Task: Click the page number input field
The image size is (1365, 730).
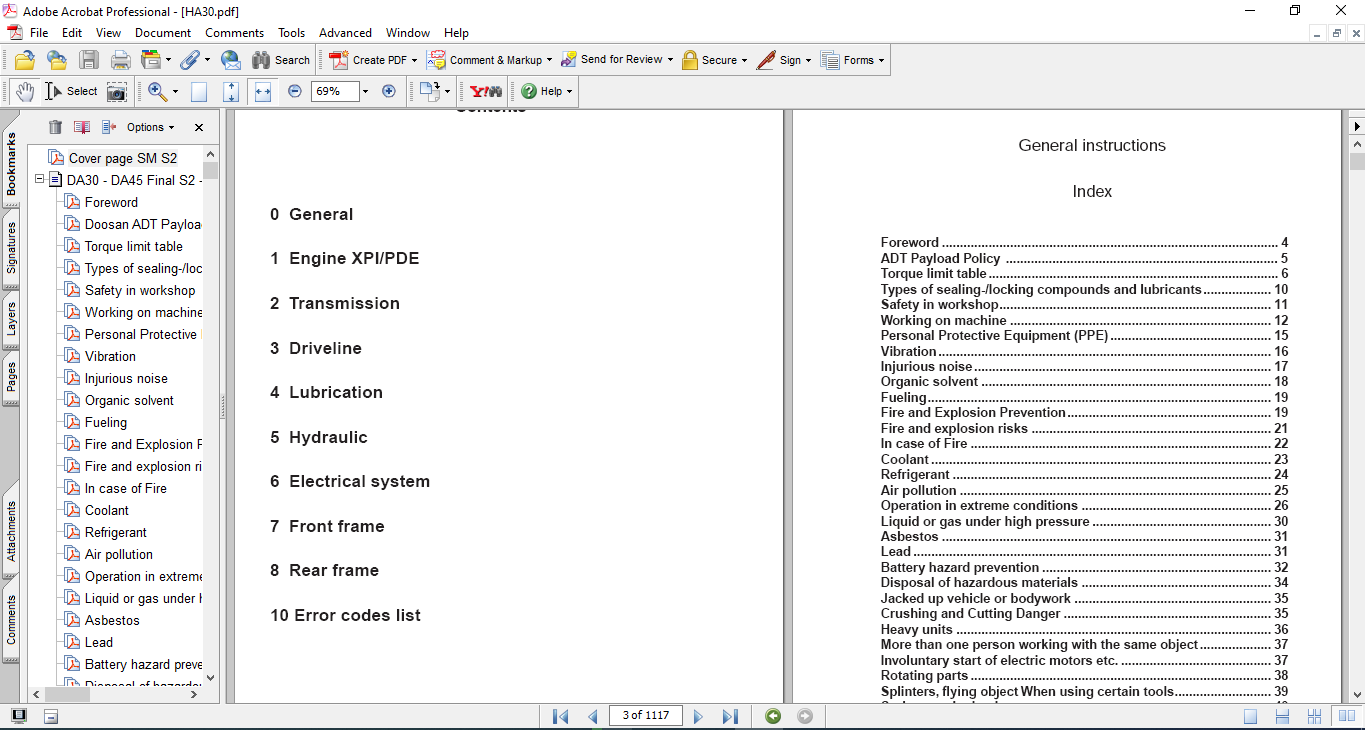Action: point(646,716)
